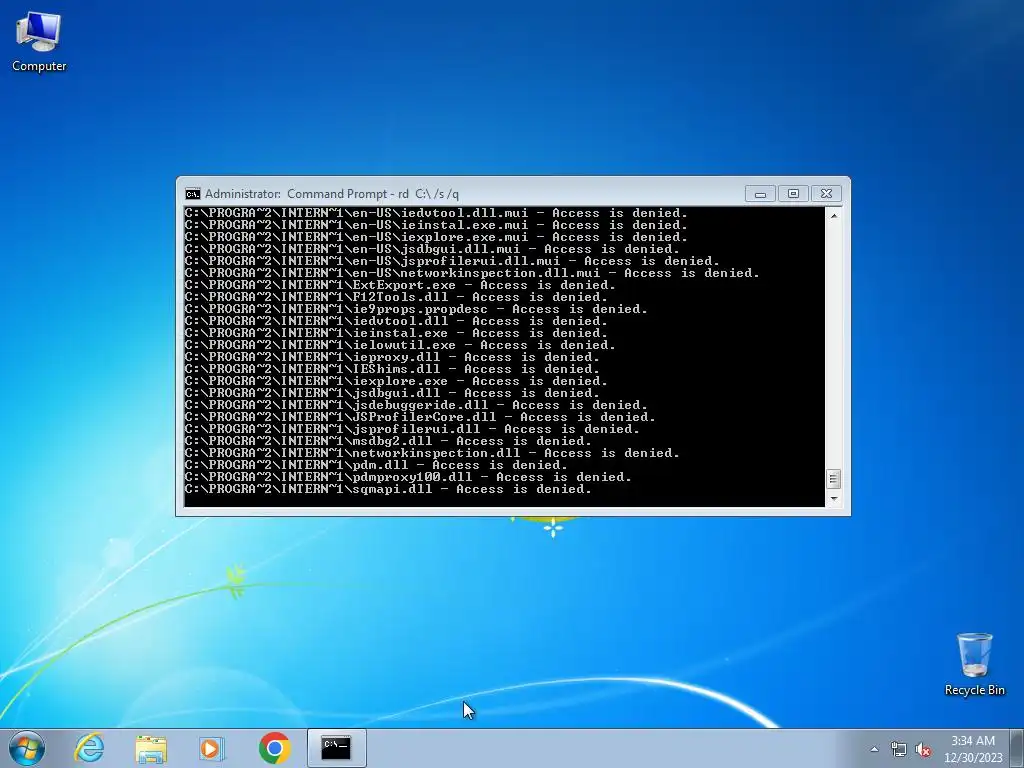
Task: Click the JSProfilerCore.dll output line
Action: coord(420,417)
